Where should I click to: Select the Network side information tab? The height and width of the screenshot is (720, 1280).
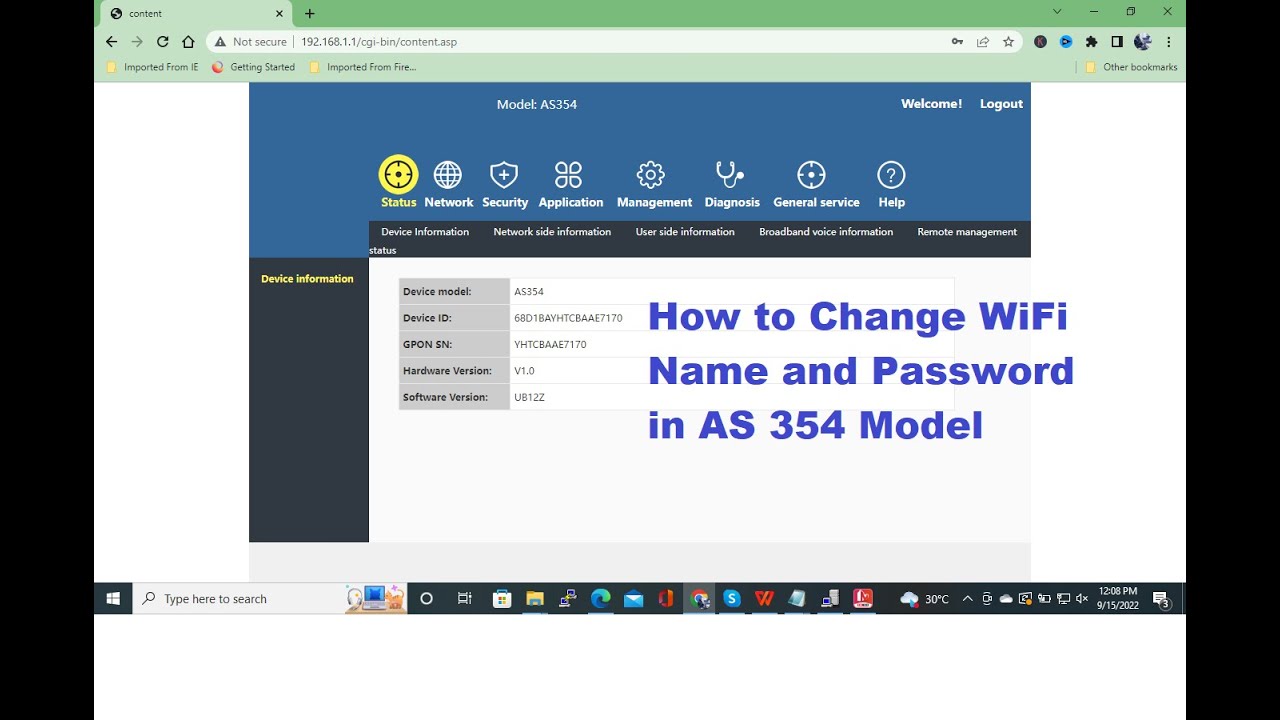(x=552, y=232)
